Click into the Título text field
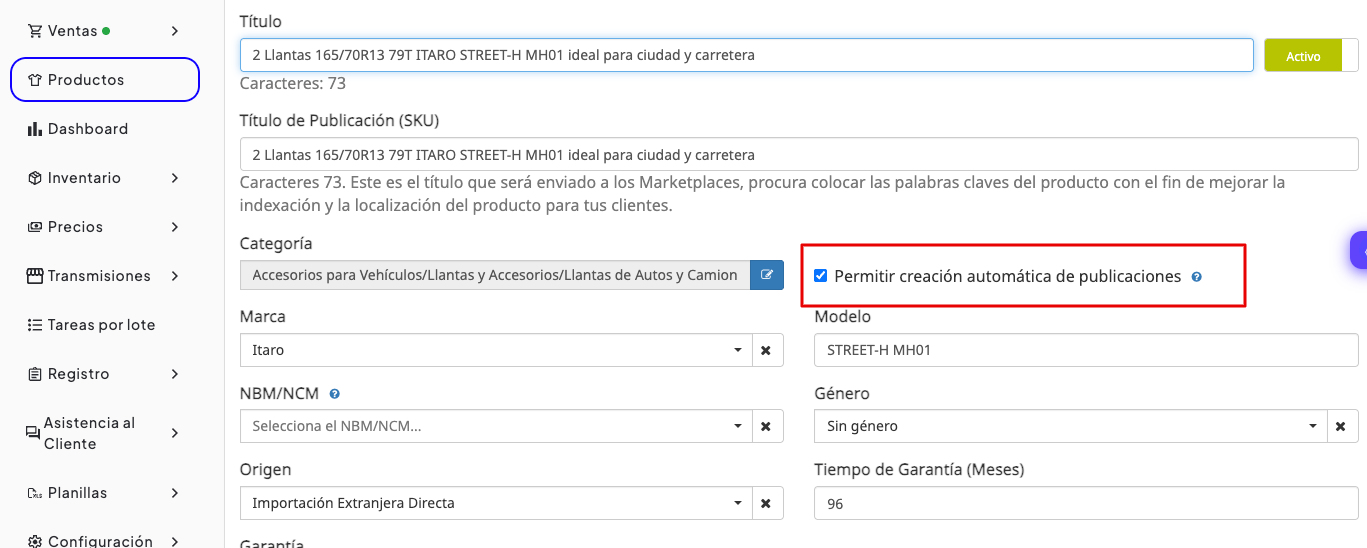This screenshot has width=1367, height=548. (747, 55)
